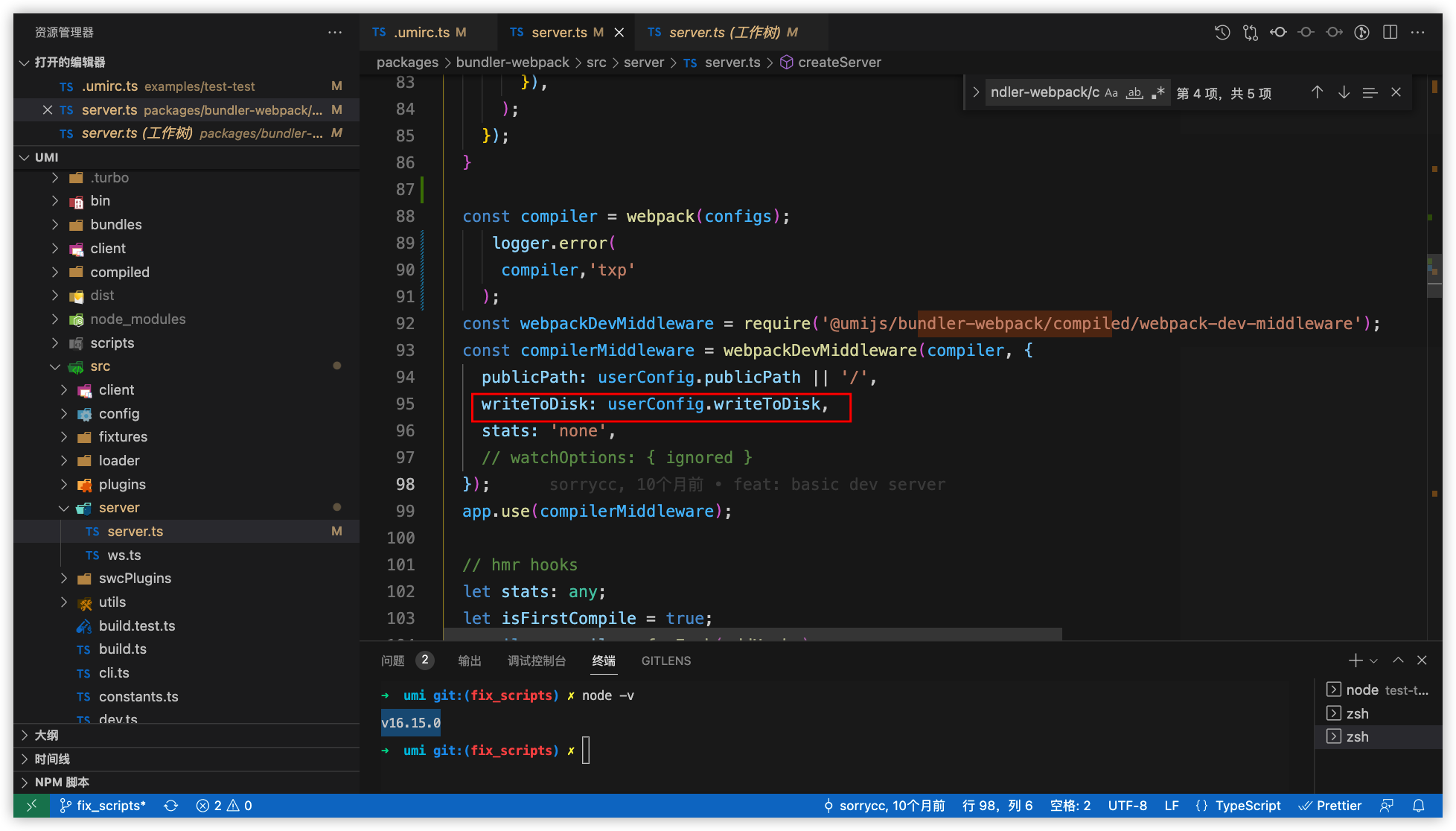Open a new terminal via the plus icon
The width and height of the screenshot is (1456, 831).
tap(1355, 660)
